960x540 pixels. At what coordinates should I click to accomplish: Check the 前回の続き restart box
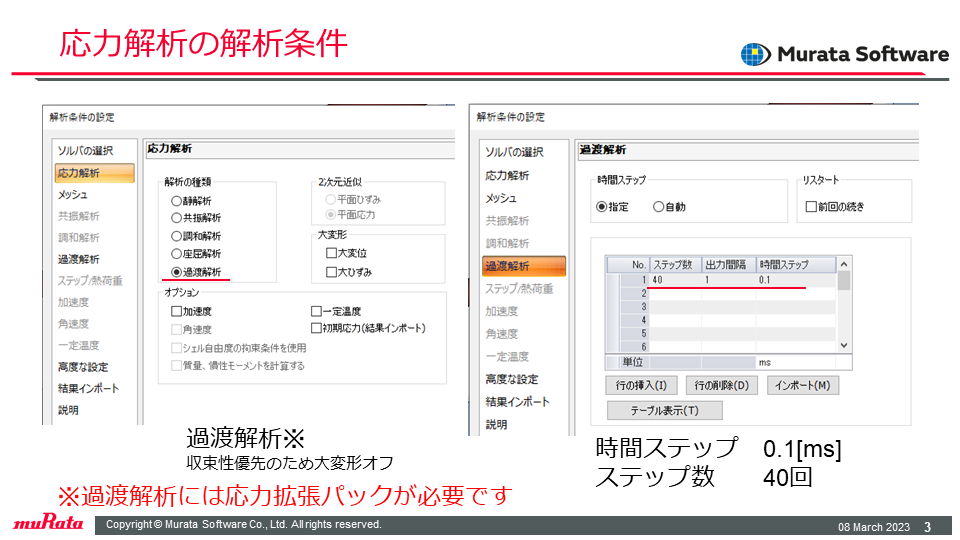811,207
